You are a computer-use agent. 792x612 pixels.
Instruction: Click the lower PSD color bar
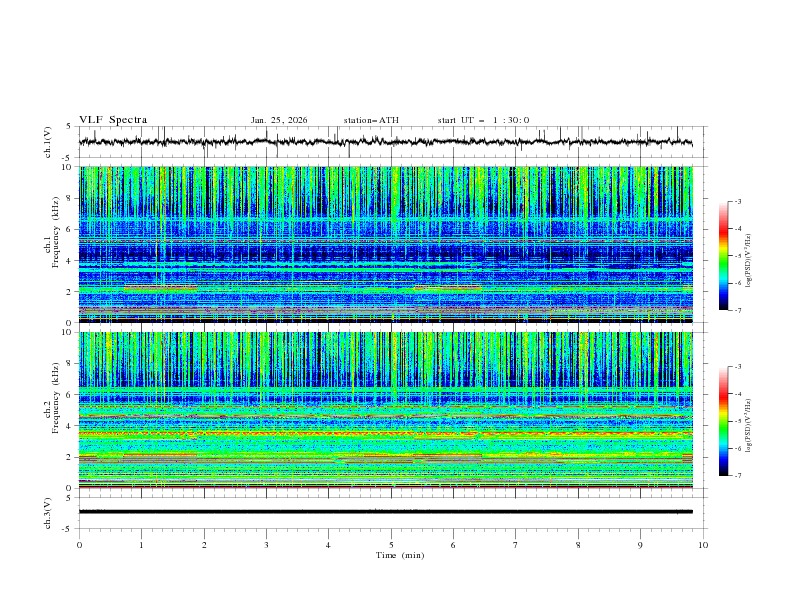click(x=723, y=421)
